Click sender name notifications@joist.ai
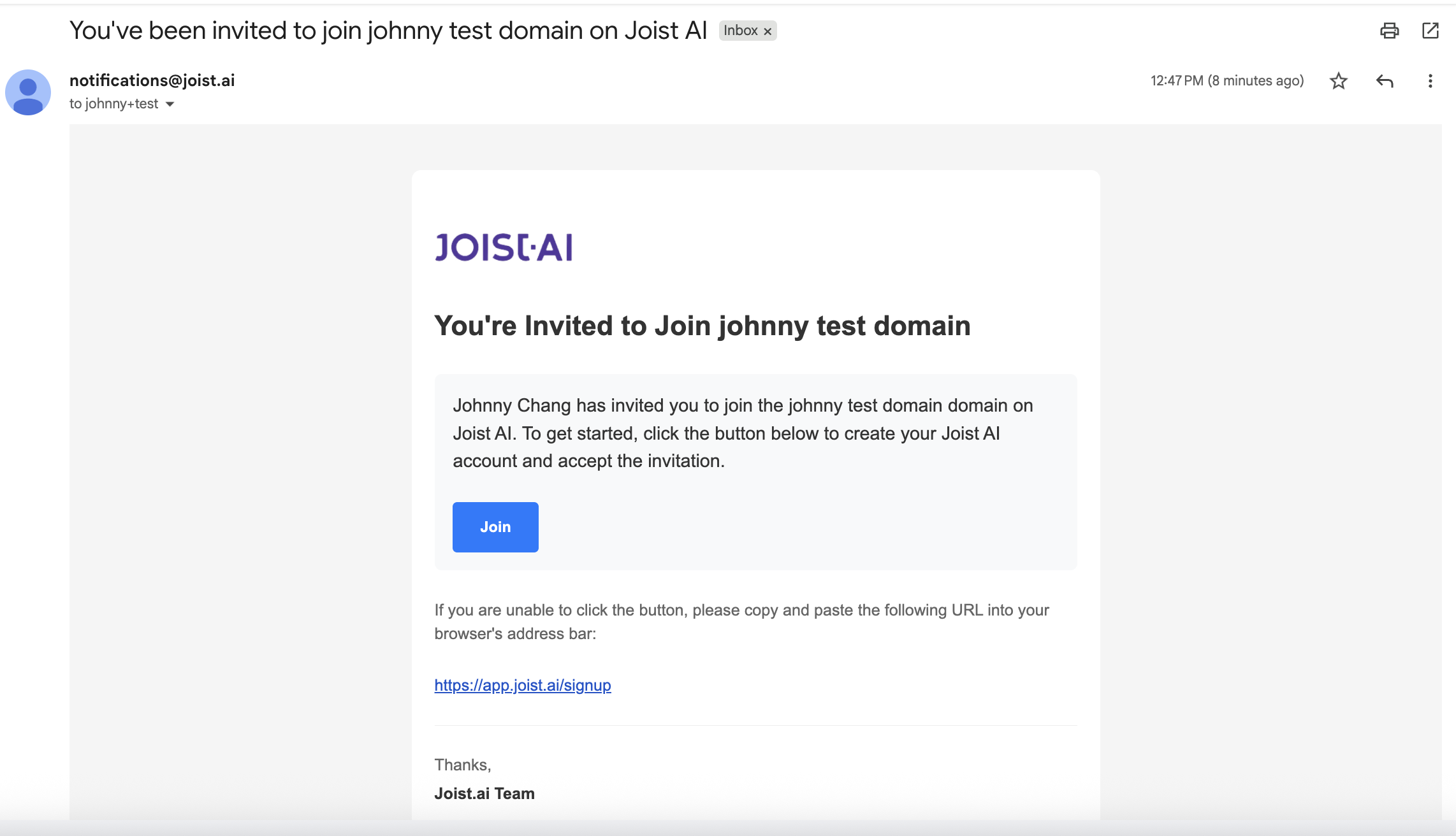 [x=152, y=80]
